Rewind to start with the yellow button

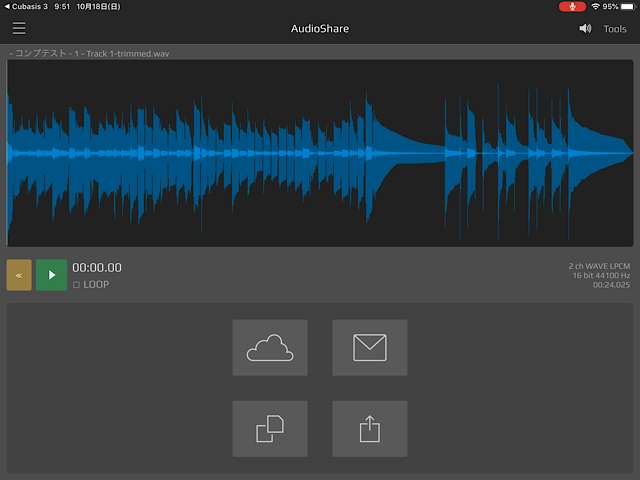coord(19,275)
